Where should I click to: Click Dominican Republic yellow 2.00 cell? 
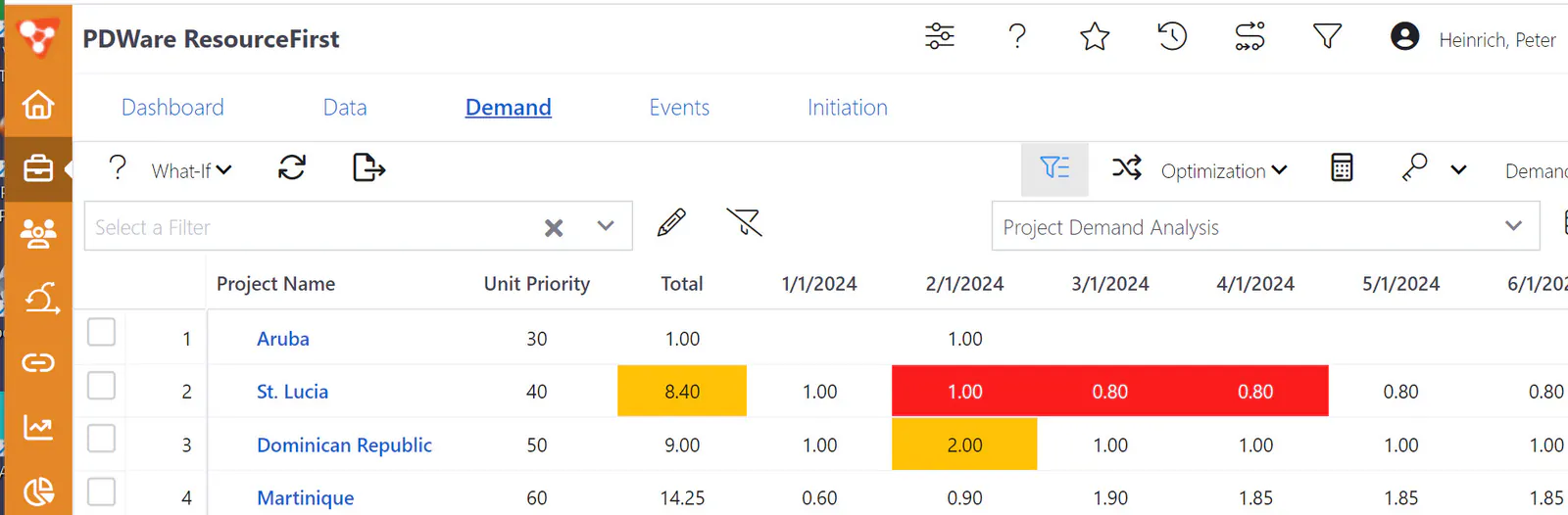[x=964, y=445]
